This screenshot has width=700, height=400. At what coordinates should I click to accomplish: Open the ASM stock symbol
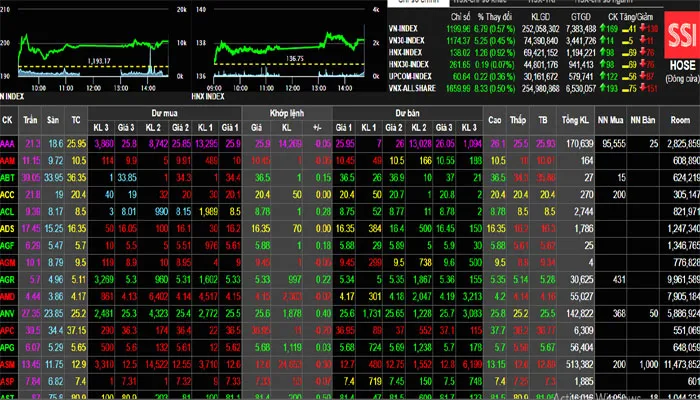coord(9,365)
